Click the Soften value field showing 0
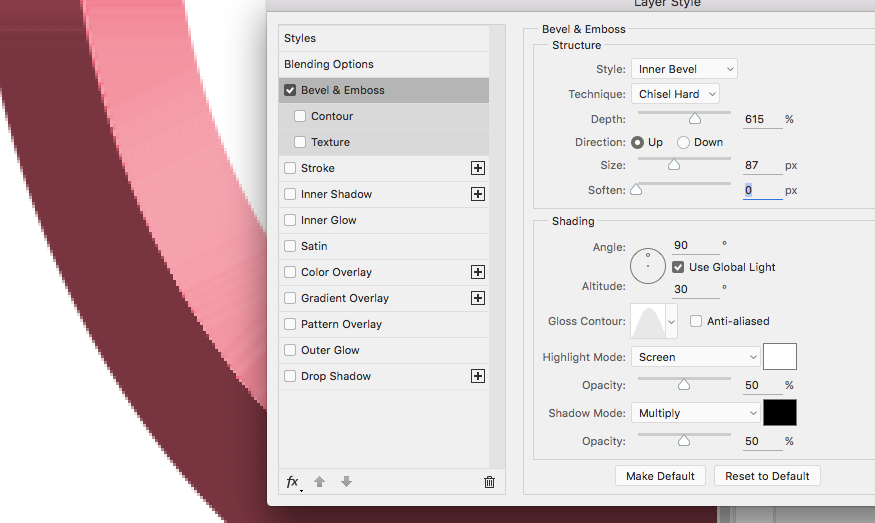This screenshot has height=523, width=875. pos(762,190)
